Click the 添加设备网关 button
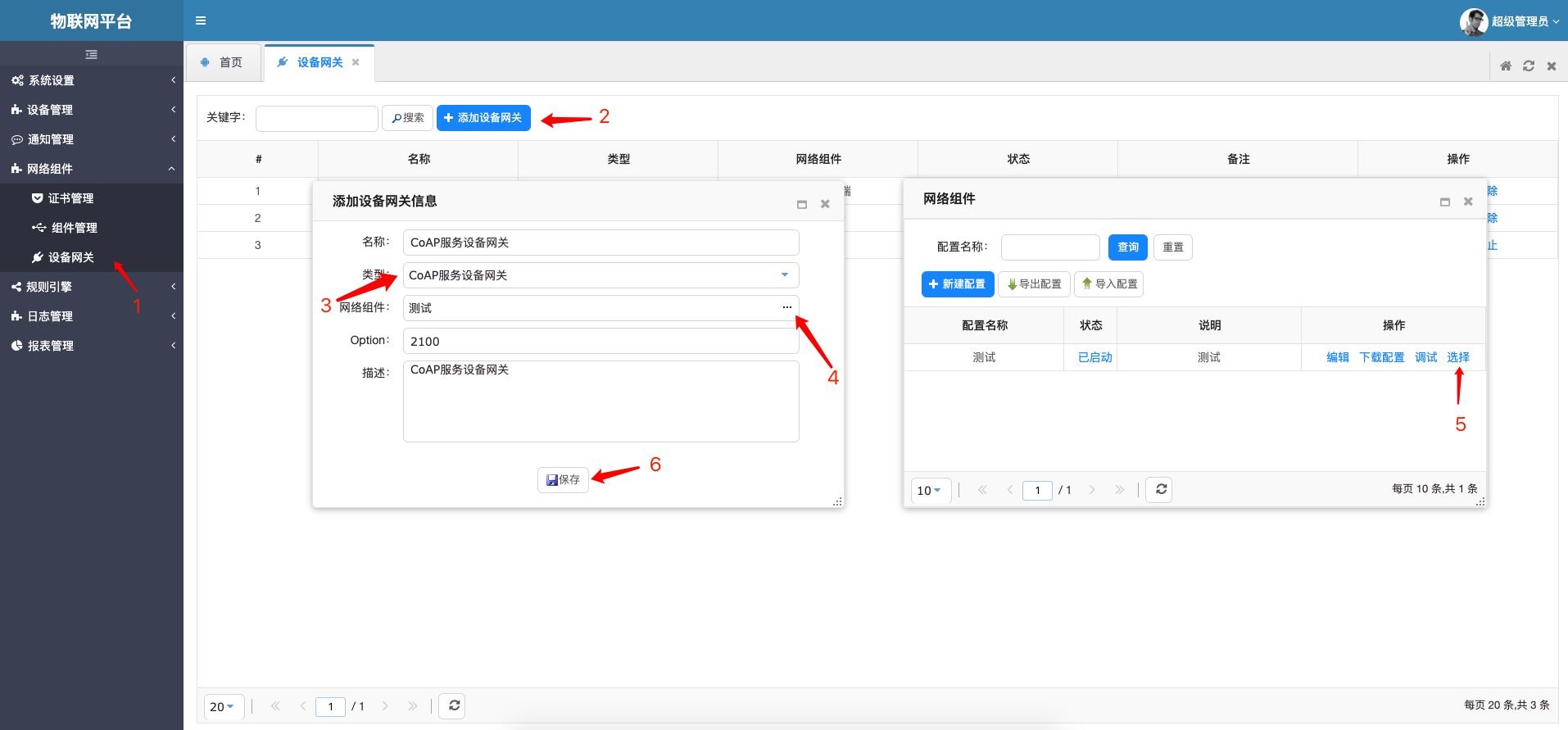1568x730 pixels. pos(483,118)
